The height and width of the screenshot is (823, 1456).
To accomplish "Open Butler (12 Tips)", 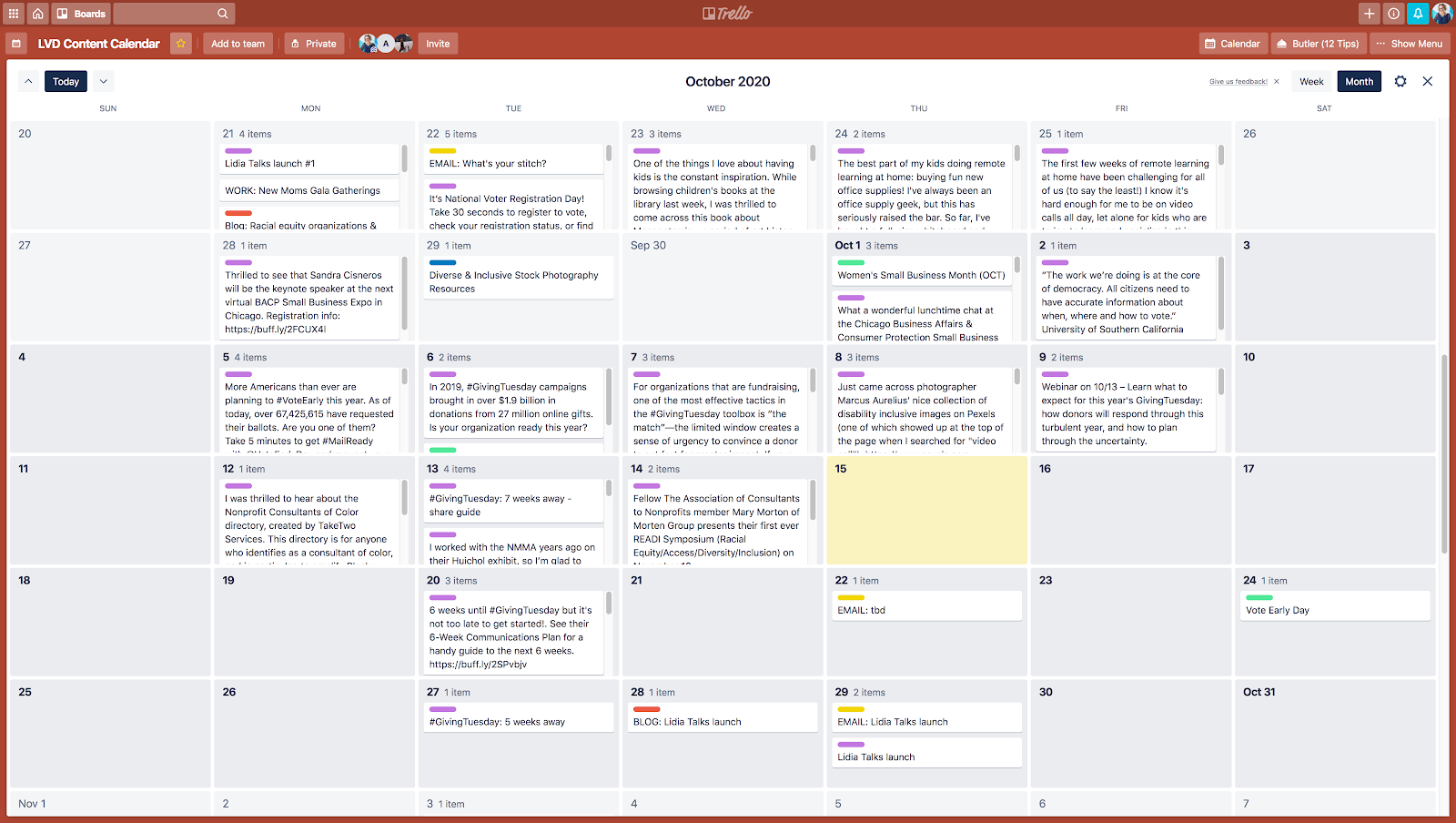I will [x=1318, y=44].
